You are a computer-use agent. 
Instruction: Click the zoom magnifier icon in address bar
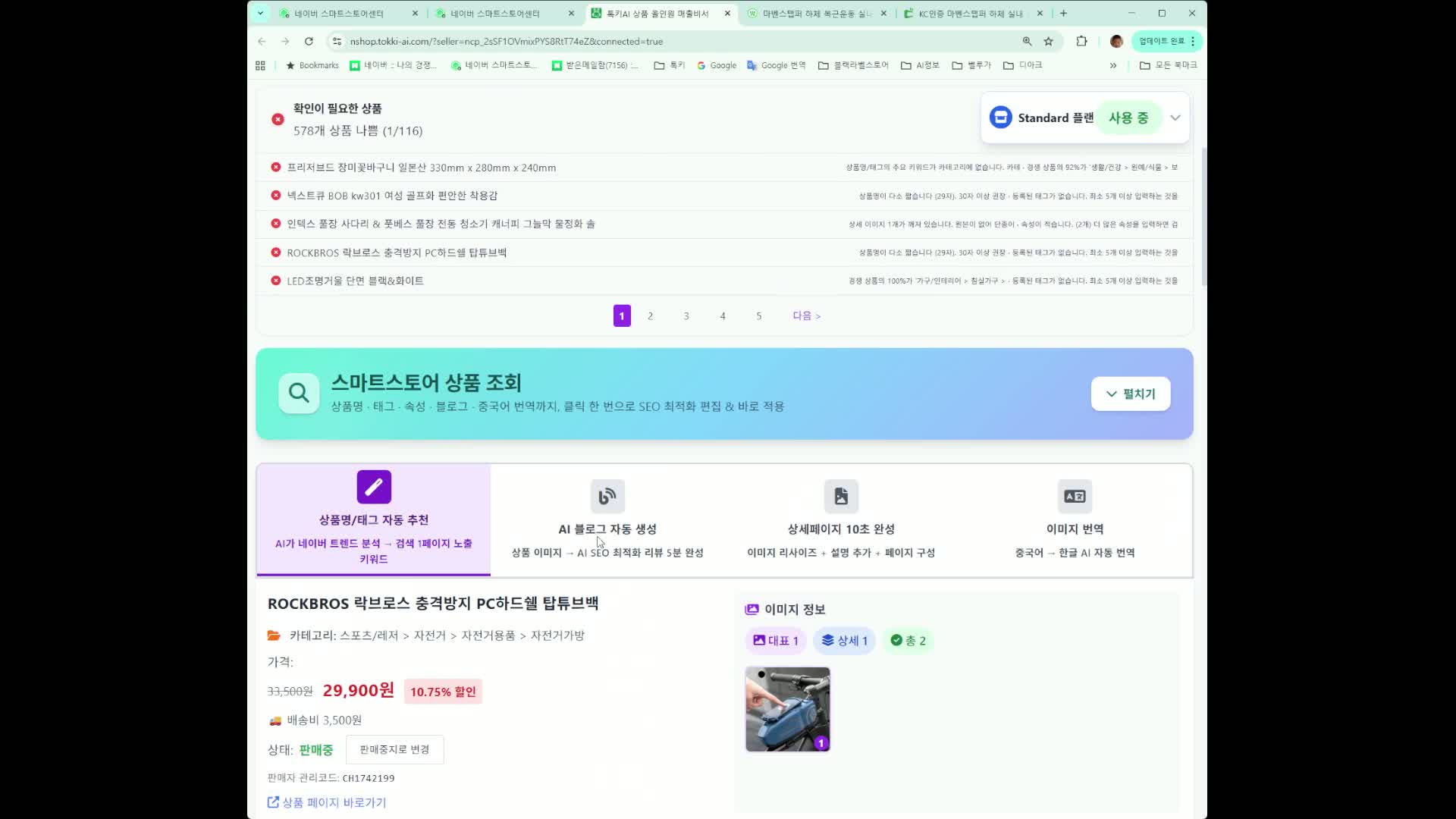click(1027, 41)
